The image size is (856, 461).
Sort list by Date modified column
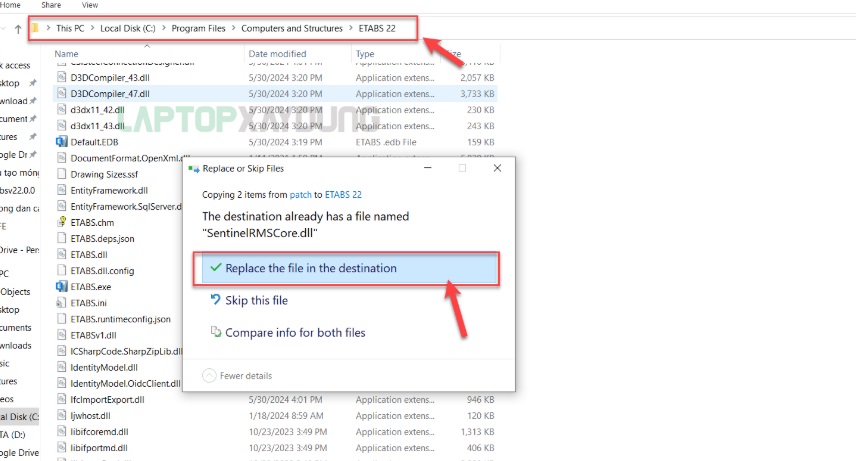[277, 54]
